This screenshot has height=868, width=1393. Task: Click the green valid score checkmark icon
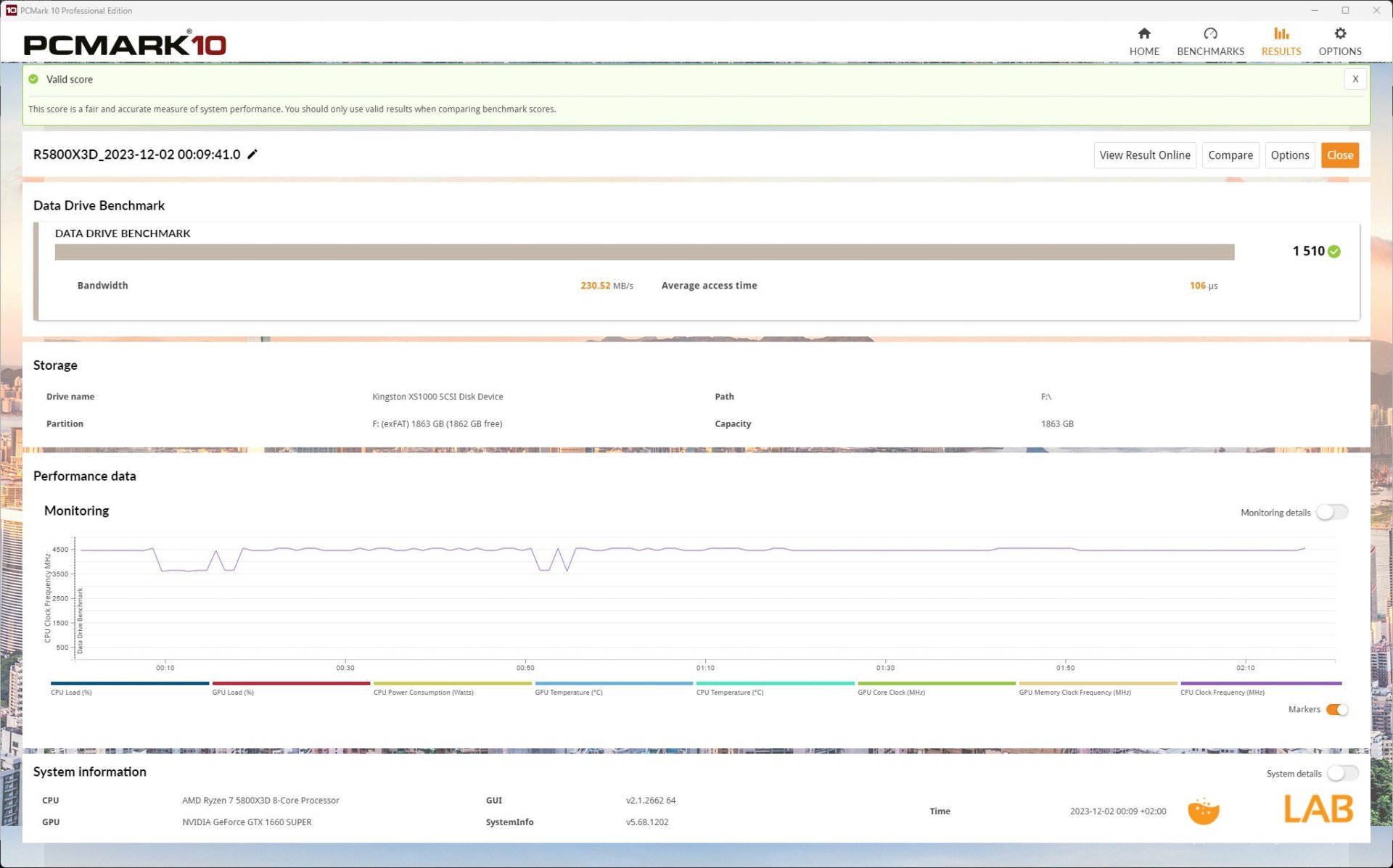[33, 79]
